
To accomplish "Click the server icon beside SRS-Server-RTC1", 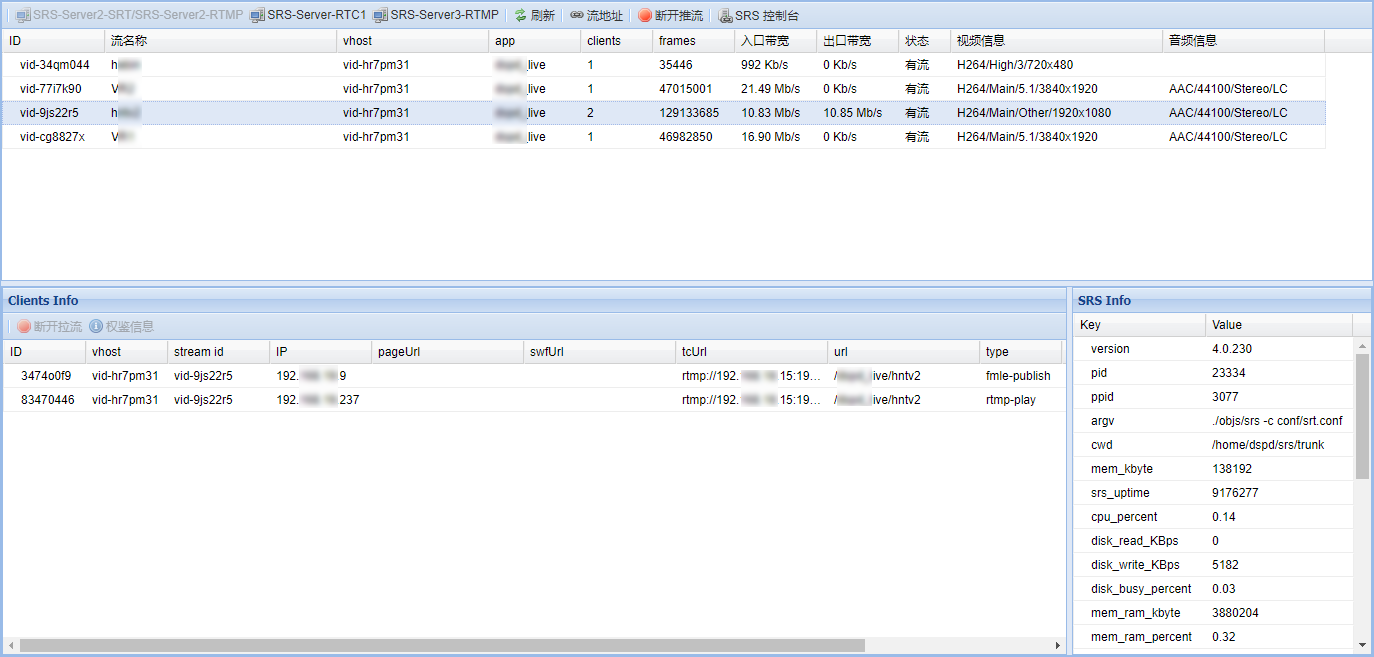I will [x=258, y=14].
